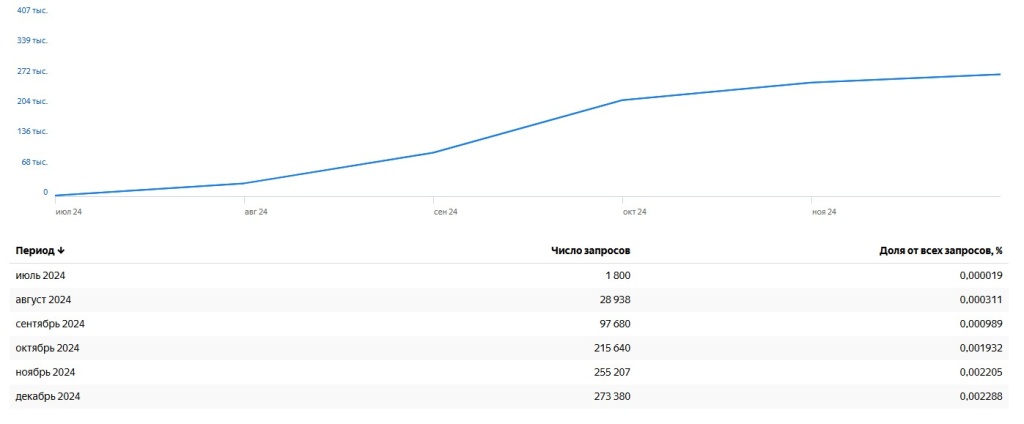This screenshot has width=1024, height=424.
Task: Click the ноя 24 axis marker
Action: [824, 212]
